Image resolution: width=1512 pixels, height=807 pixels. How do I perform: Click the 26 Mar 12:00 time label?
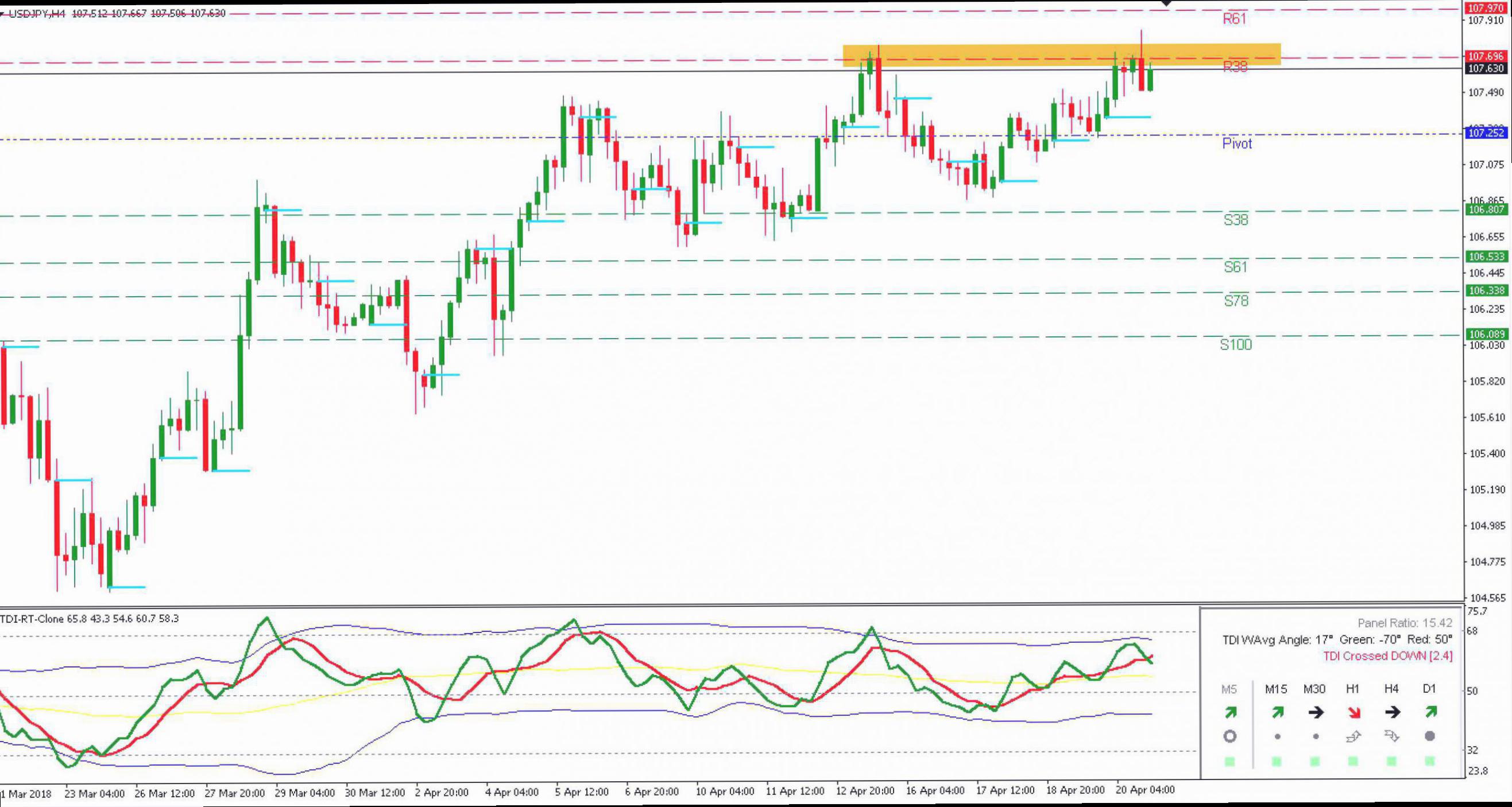tap(164, 793)
